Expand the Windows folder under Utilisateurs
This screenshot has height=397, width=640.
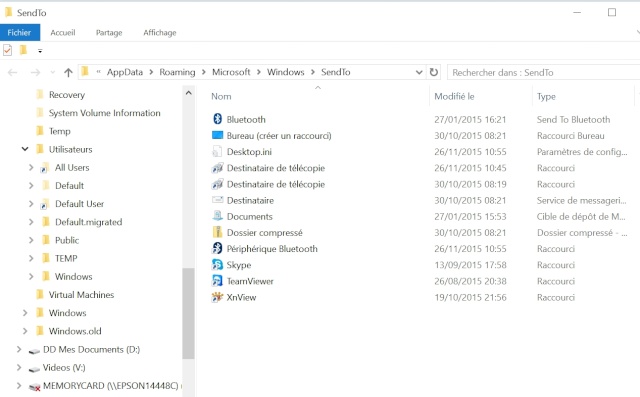[x=31, y=276]
